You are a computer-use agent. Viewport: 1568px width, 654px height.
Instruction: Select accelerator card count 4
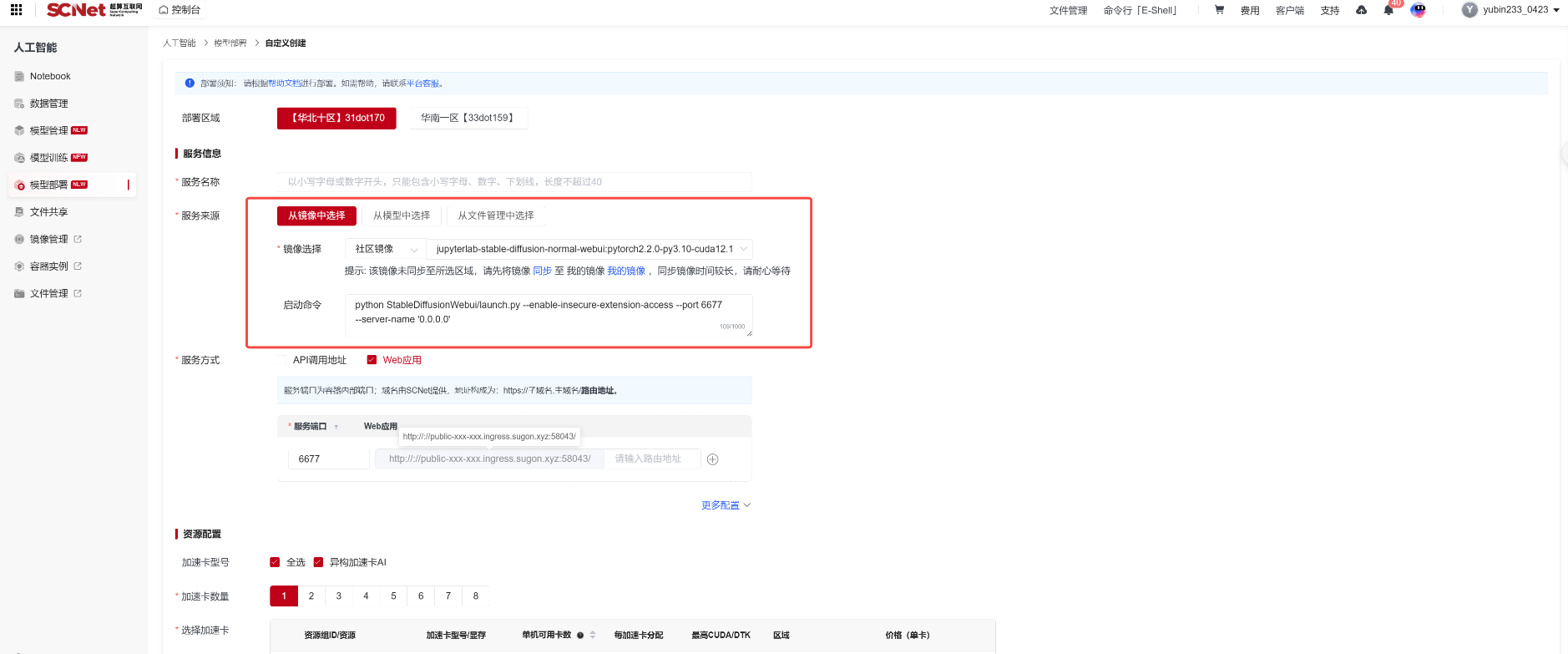(366, 596)
